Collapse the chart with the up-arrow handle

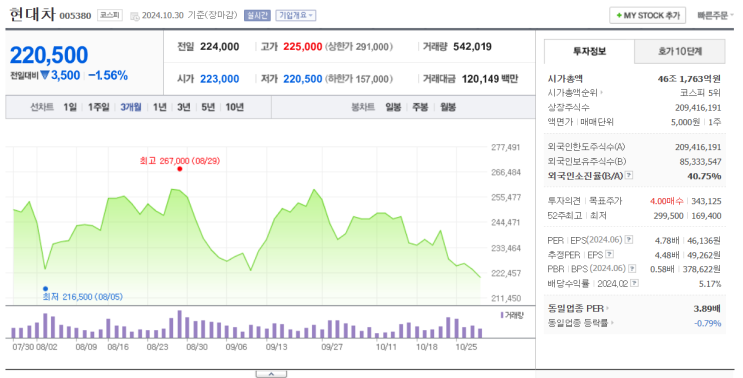click(x=271, y=374)
